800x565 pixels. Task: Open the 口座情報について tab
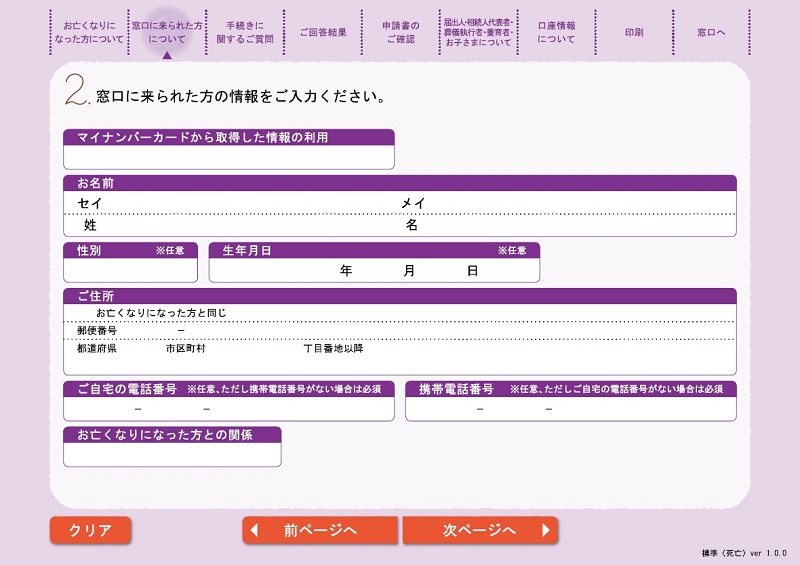click(556, 31)
